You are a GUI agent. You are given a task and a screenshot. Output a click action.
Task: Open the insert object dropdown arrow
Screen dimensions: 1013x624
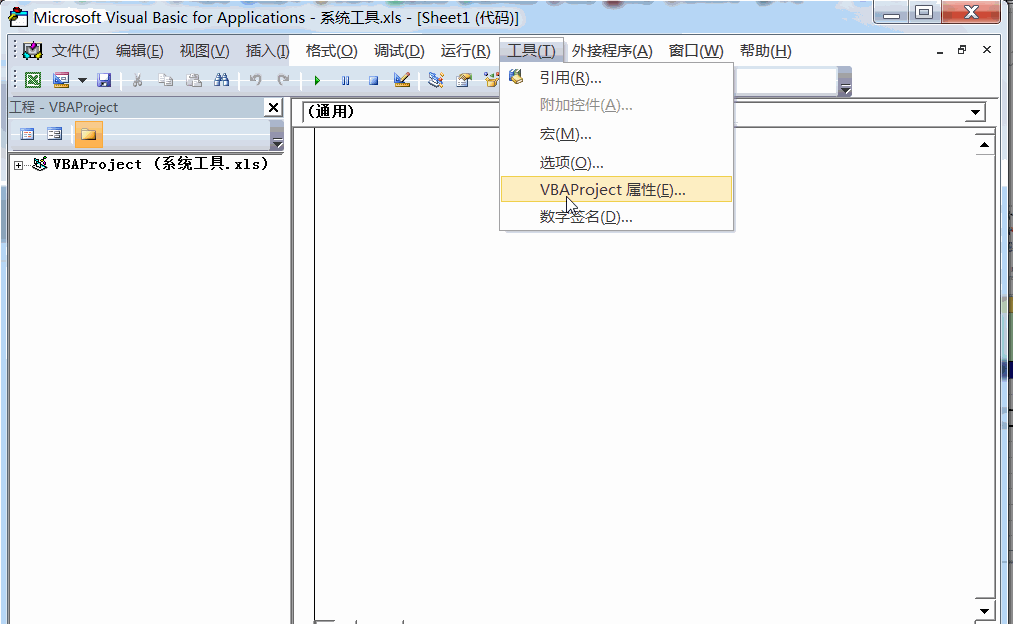tap(82, 80)
